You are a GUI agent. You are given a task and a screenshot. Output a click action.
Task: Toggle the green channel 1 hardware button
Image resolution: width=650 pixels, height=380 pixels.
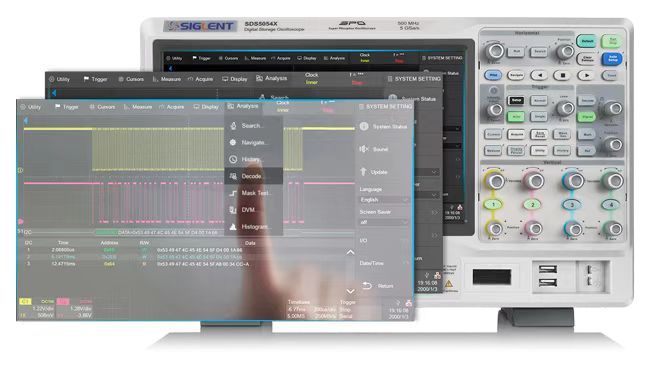tap(493, 204)
